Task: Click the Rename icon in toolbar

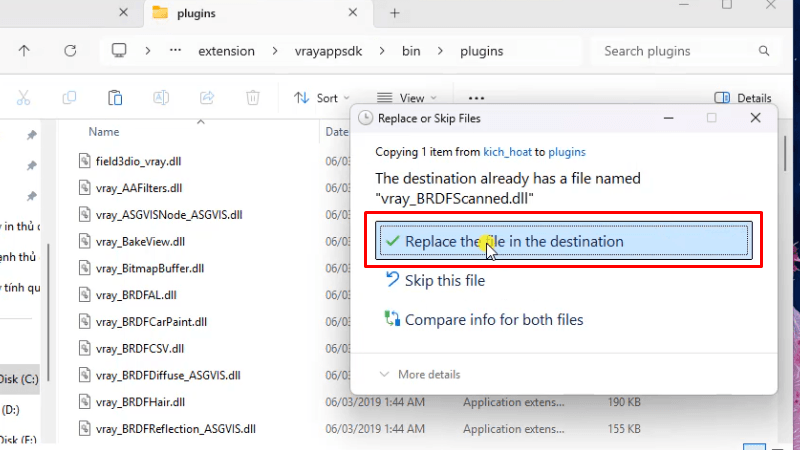Action: (161, 98)
